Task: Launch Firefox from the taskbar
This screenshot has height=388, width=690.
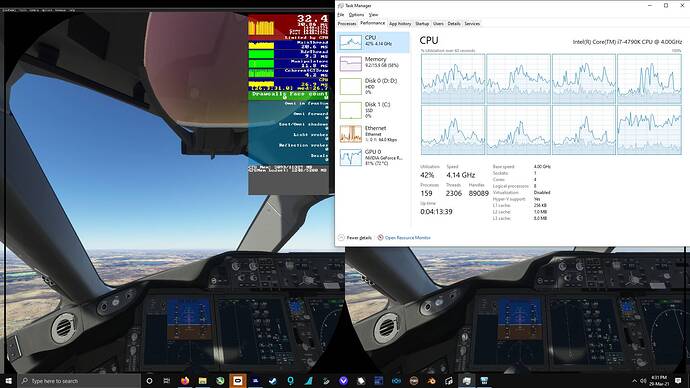Action: pyautogui.click(x=185, y=381)
